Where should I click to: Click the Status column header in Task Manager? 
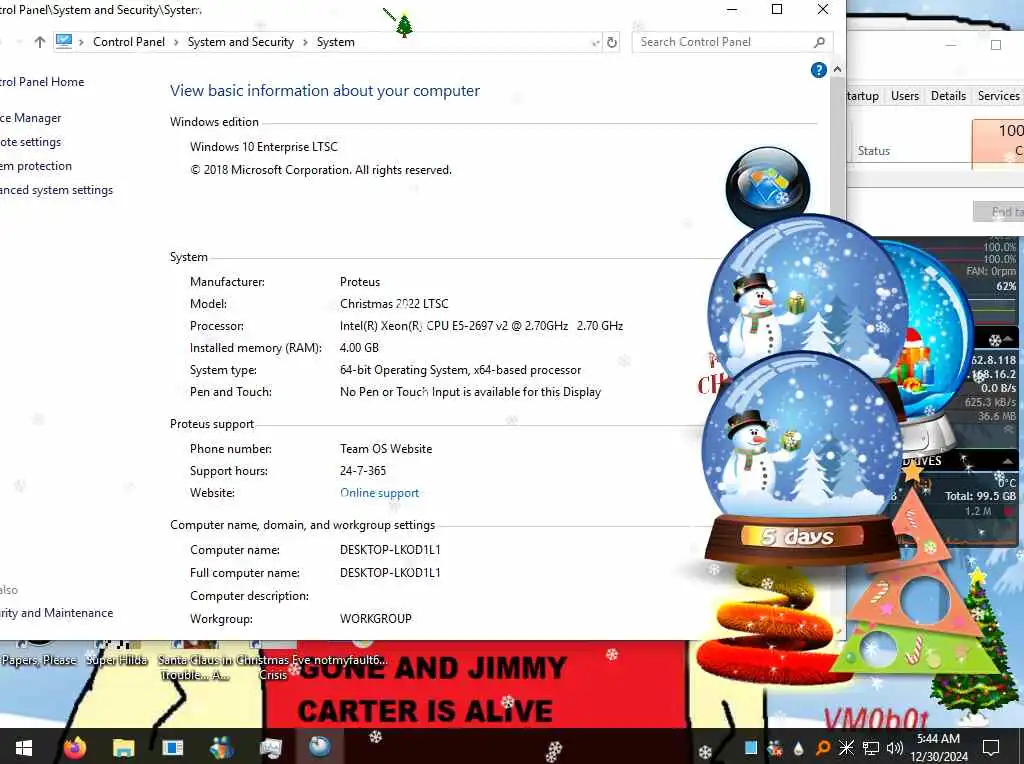pyautogui.click(x=873, y=151)
